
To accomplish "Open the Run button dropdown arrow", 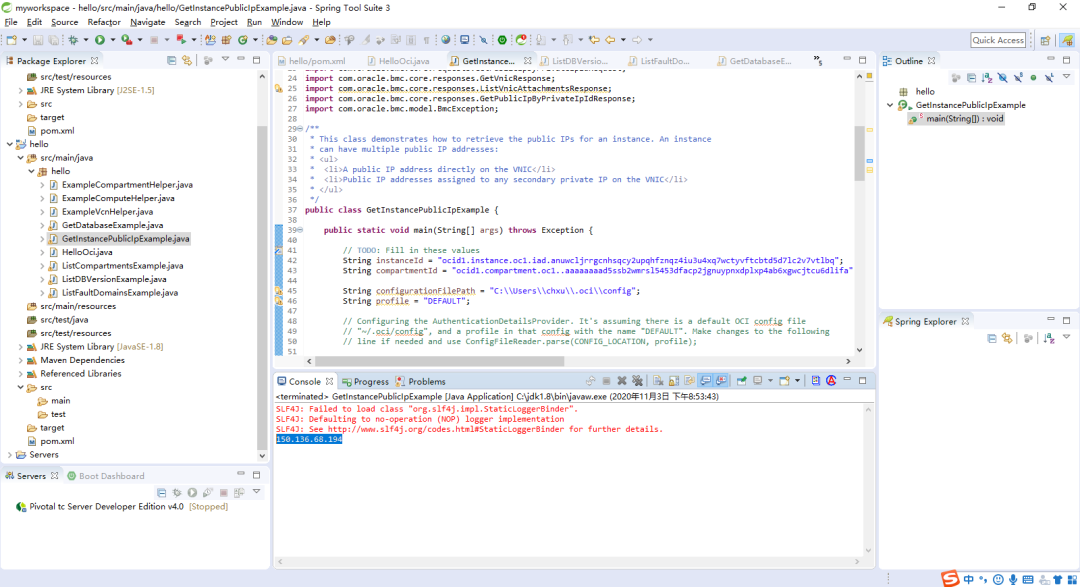I will [x=111, y=40].
